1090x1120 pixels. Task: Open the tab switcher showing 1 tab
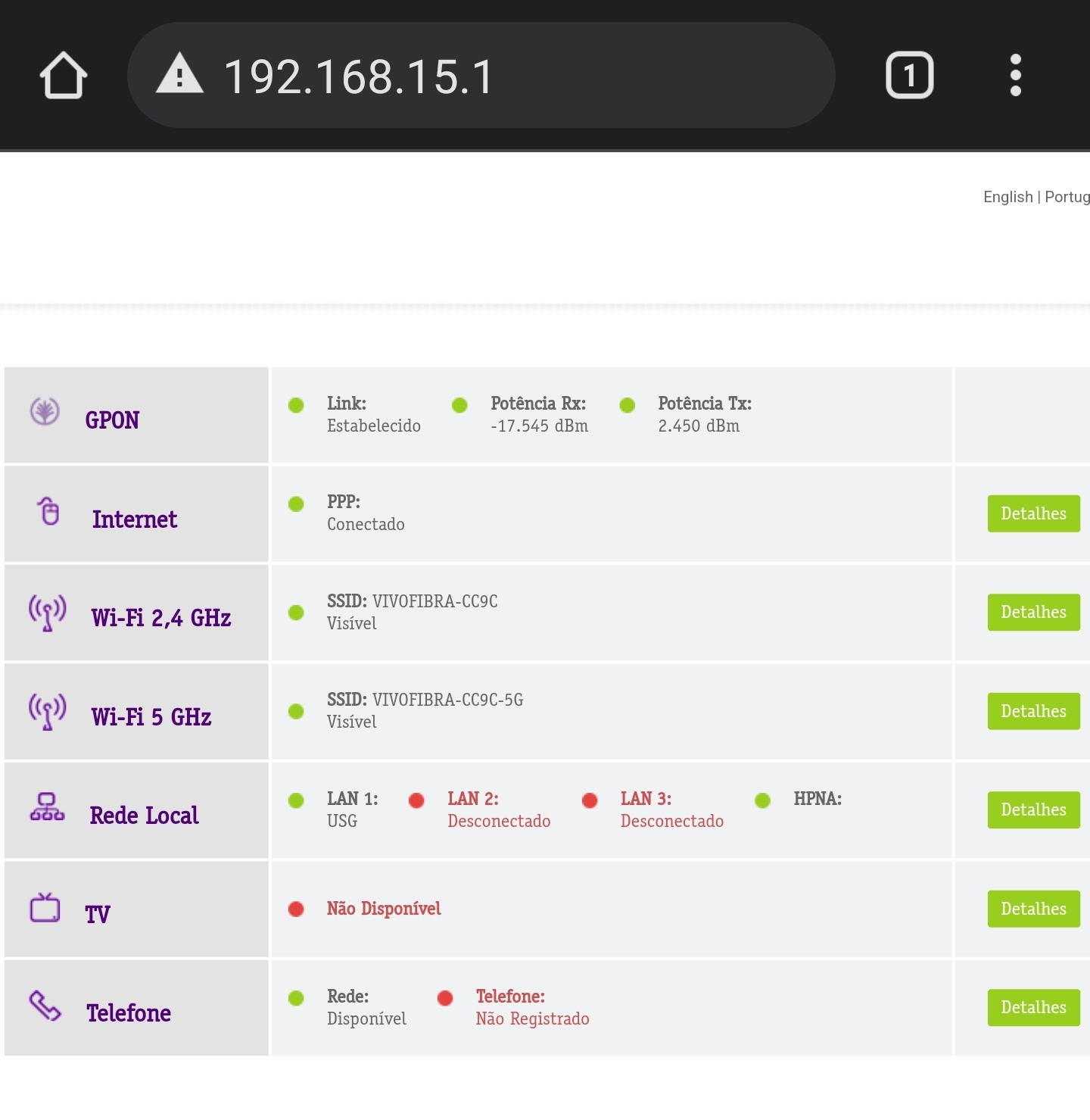pyautogui.click(x=909, y=75)
